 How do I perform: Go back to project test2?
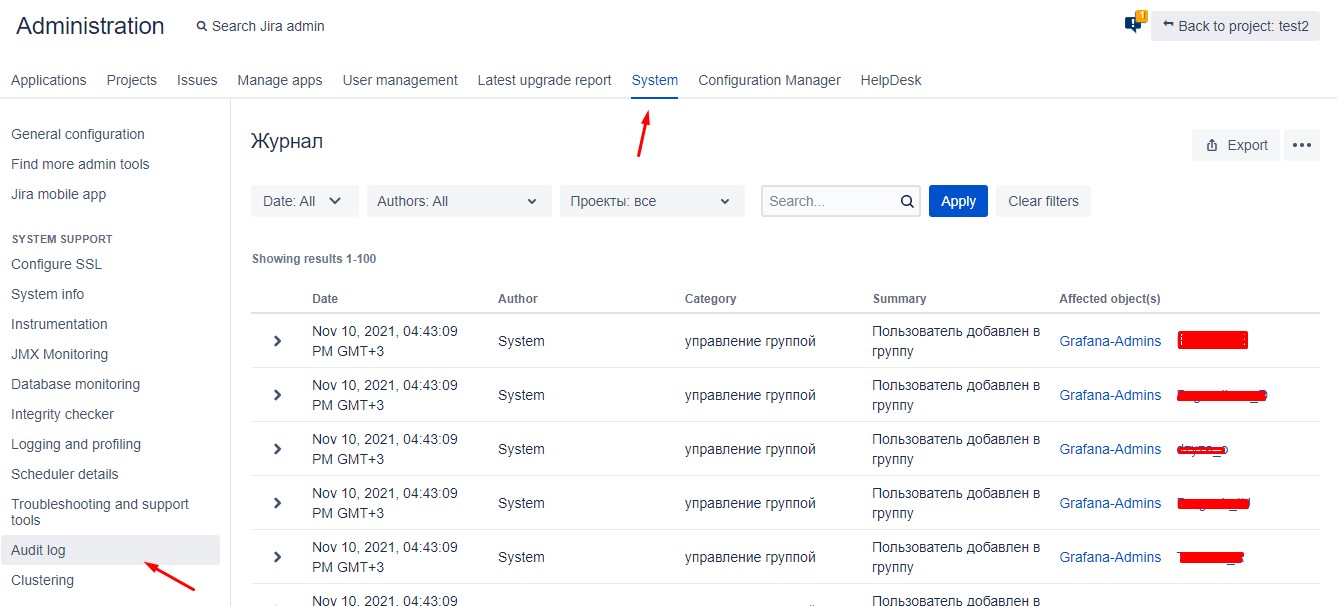coord(1235,26)
